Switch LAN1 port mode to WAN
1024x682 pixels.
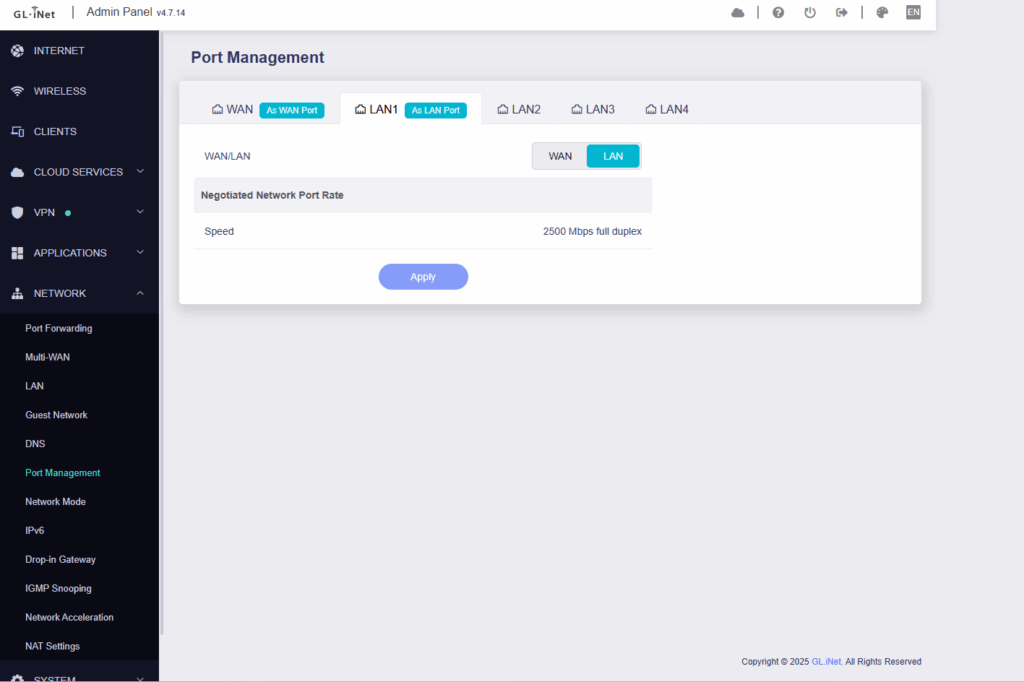(560, 156)
